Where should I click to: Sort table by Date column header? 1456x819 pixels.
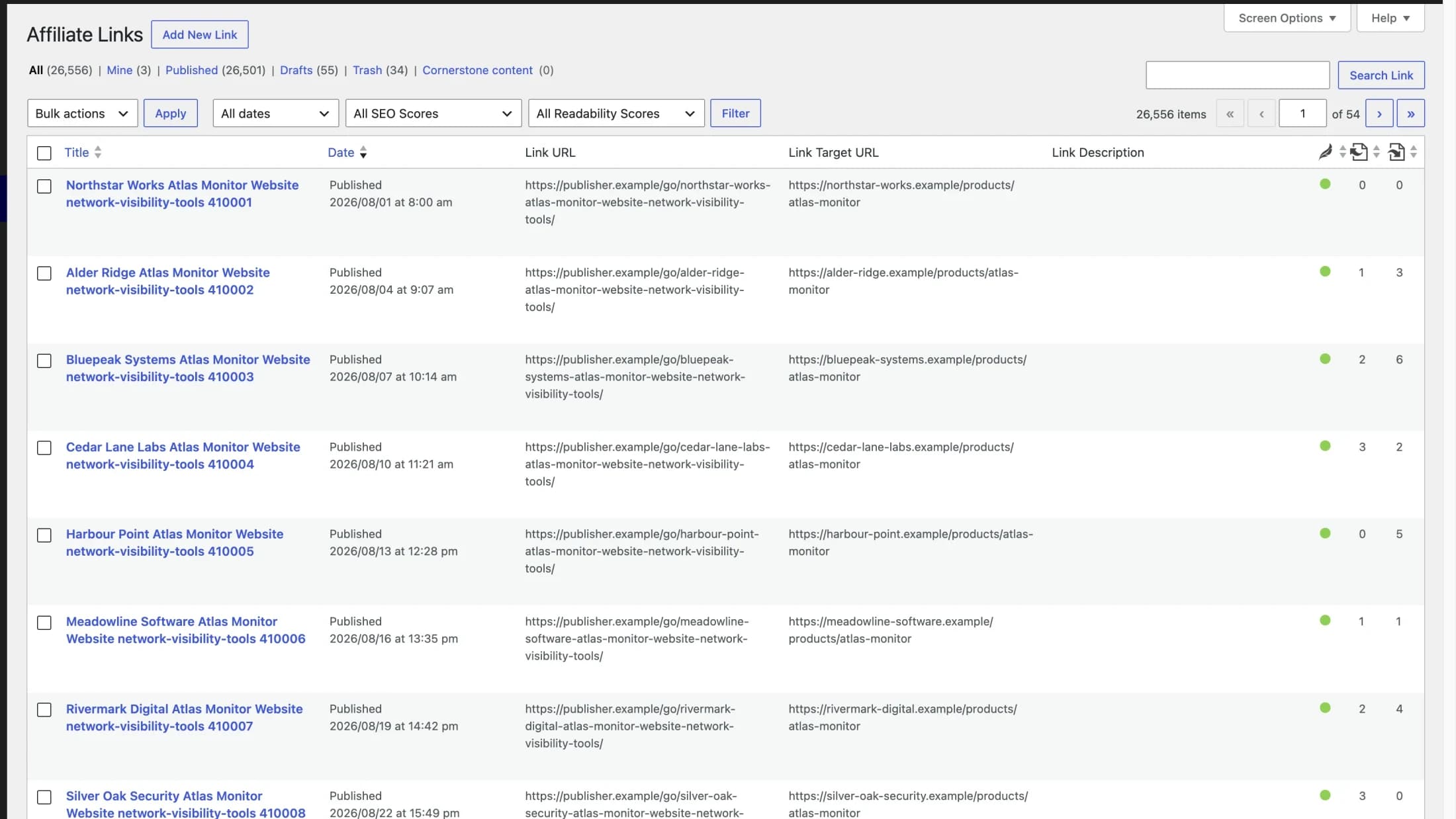pyautogui.click(x=341, y=153)
